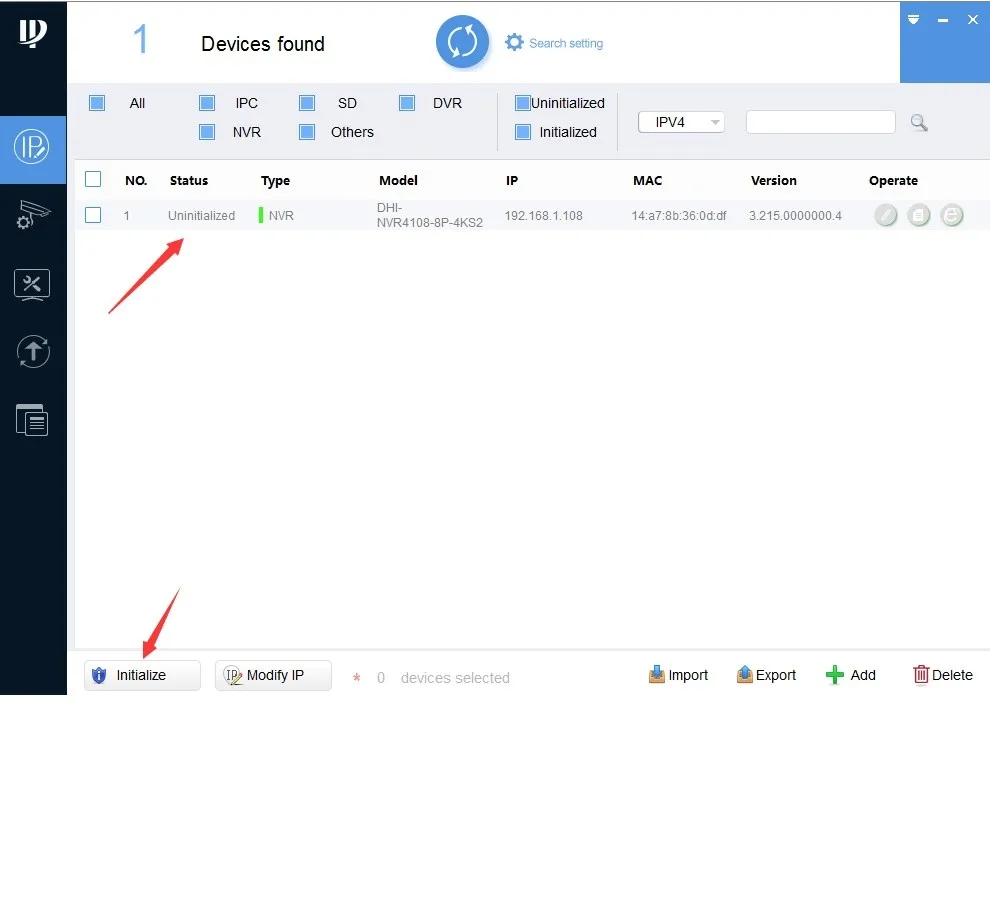990x900 pixels.
Task: Open system settings tools sidebar icon
Action: pyautogui.click(x=32, y=285)
